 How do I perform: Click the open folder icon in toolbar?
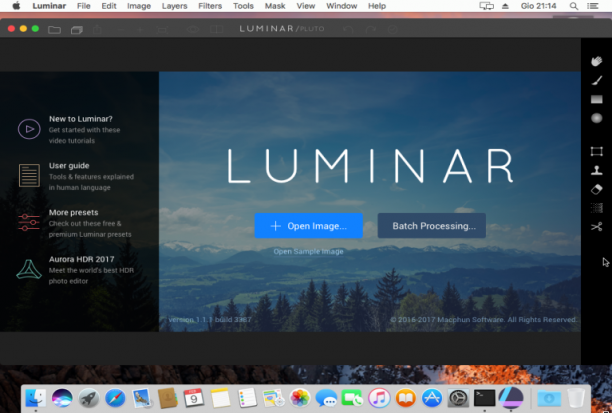point(54,30)
